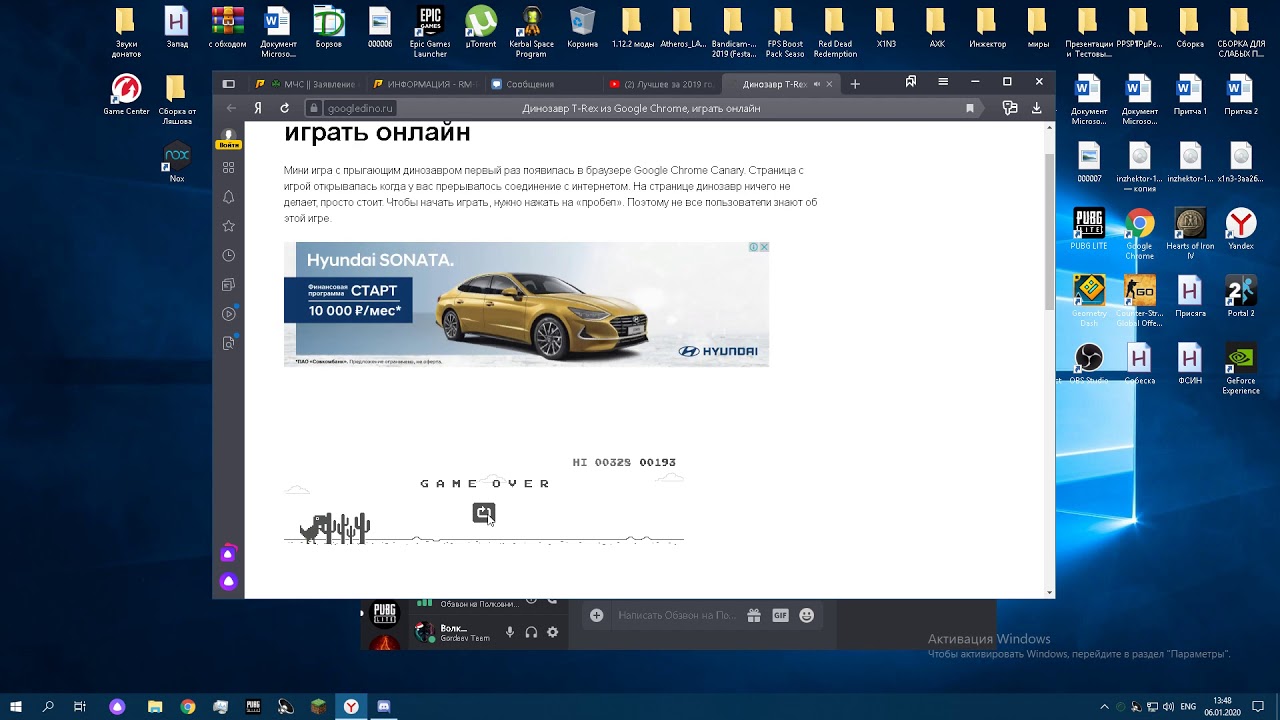The image size is (1280, 720).
Task: Open the sidebar services grid icon
Action: coord(229,168)
